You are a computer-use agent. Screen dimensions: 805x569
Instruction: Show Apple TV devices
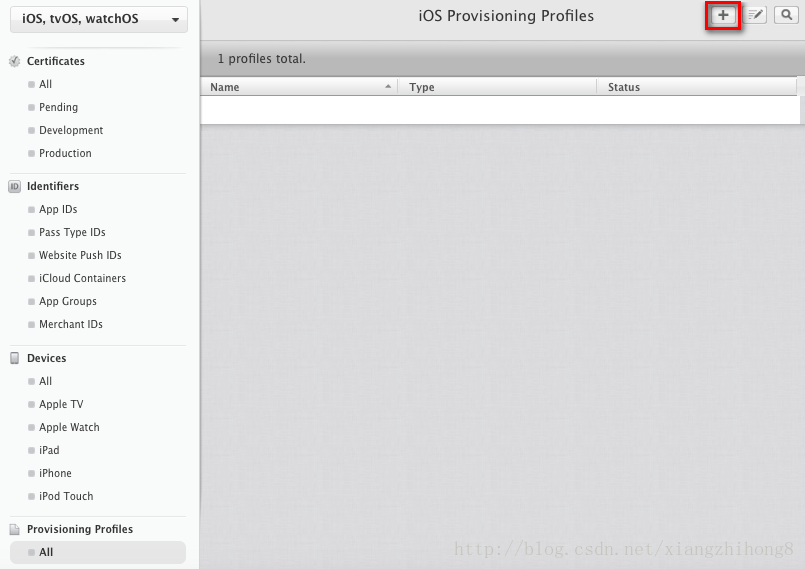[x=61, y=405]
